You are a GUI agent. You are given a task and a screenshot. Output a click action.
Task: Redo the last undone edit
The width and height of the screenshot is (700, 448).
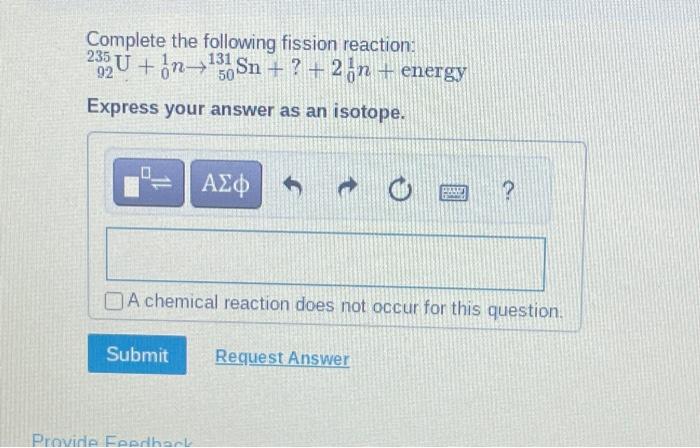(x=348, y=188)
